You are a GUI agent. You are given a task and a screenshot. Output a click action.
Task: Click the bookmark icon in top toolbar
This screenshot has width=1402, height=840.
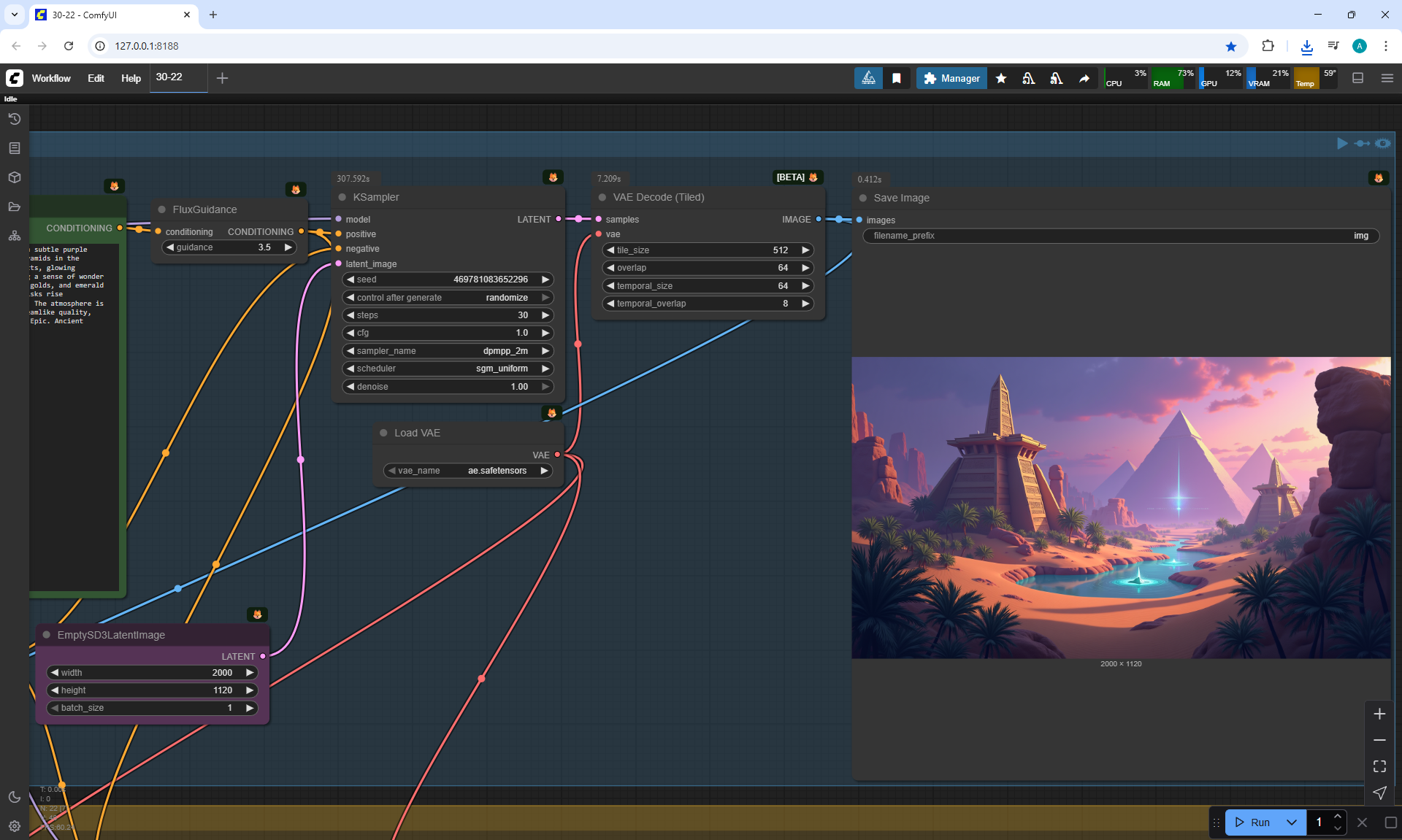click(896, 78)
